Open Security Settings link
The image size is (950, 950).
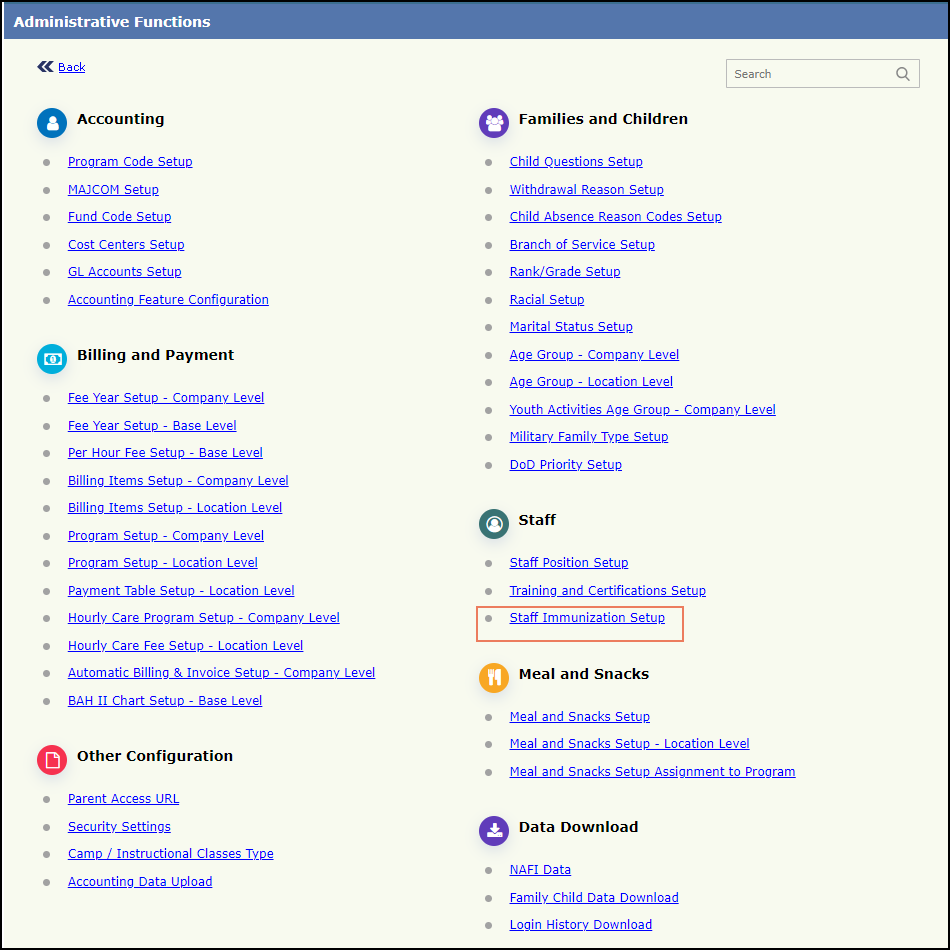(119, 827)
